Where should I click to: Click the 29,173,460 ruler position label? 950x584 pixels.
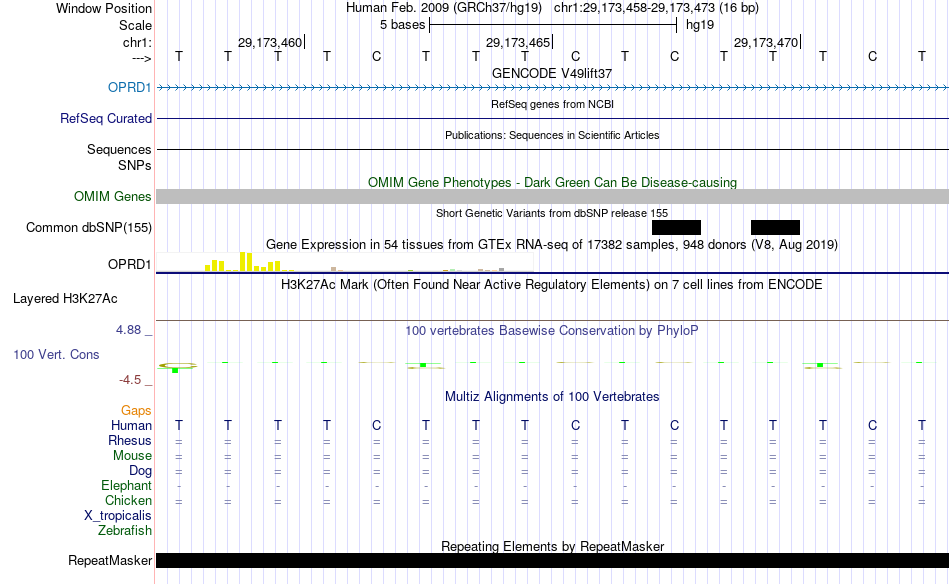pyautogui.click(x=270, y=42)
